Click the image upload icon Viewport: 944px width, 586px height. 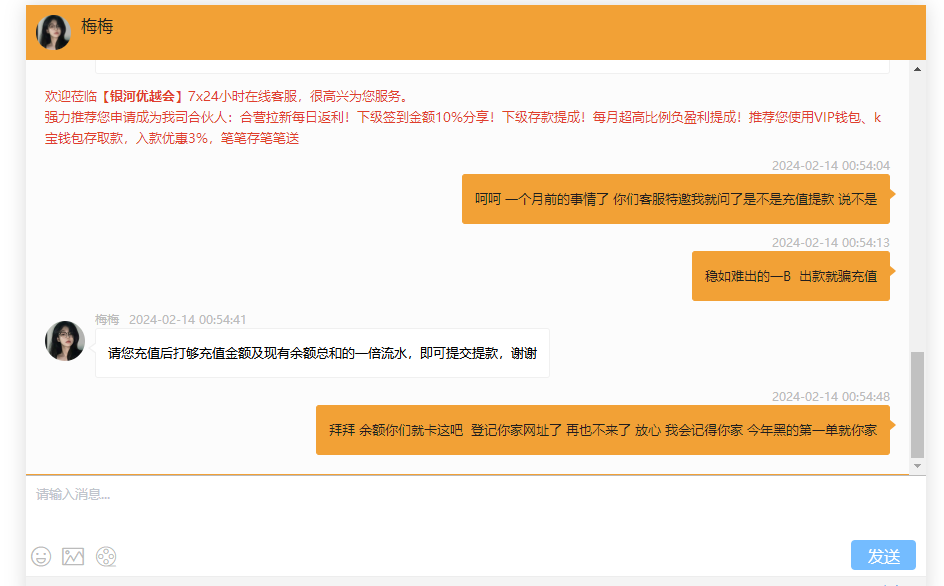click(73, 556)
